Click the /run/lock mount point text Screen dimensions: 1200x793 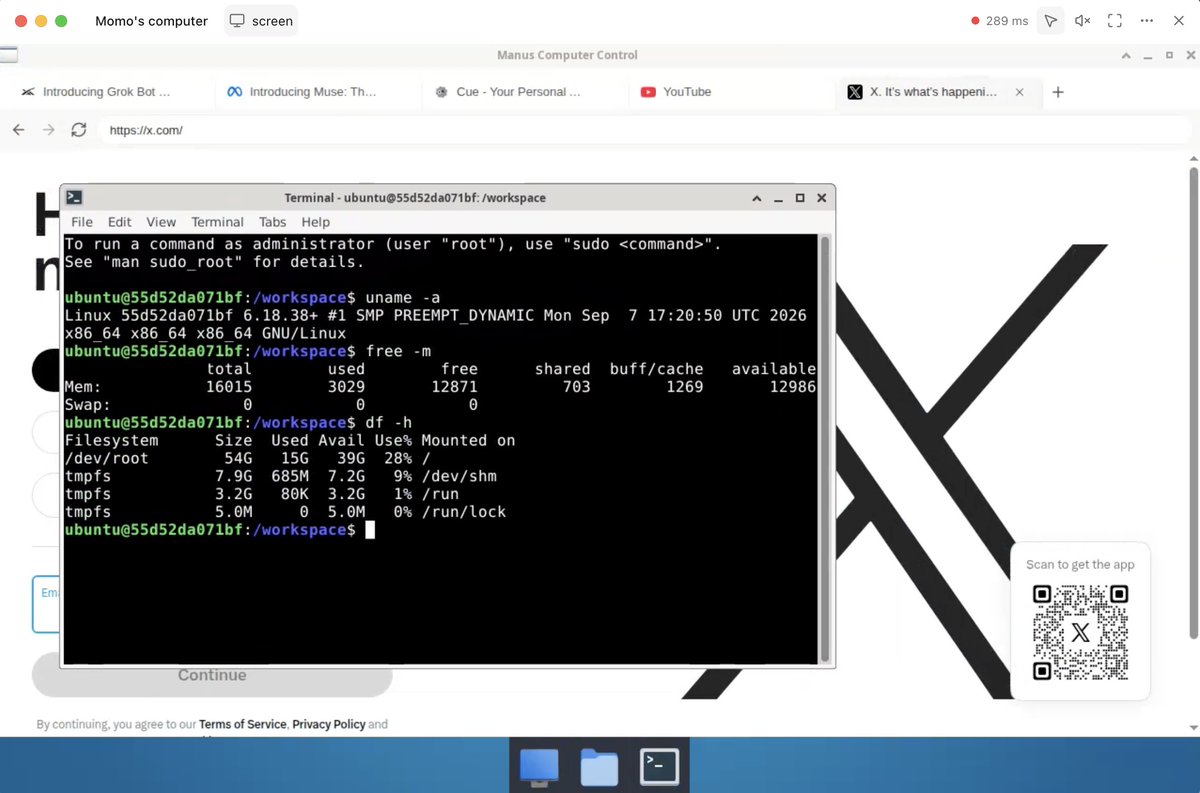464,512
